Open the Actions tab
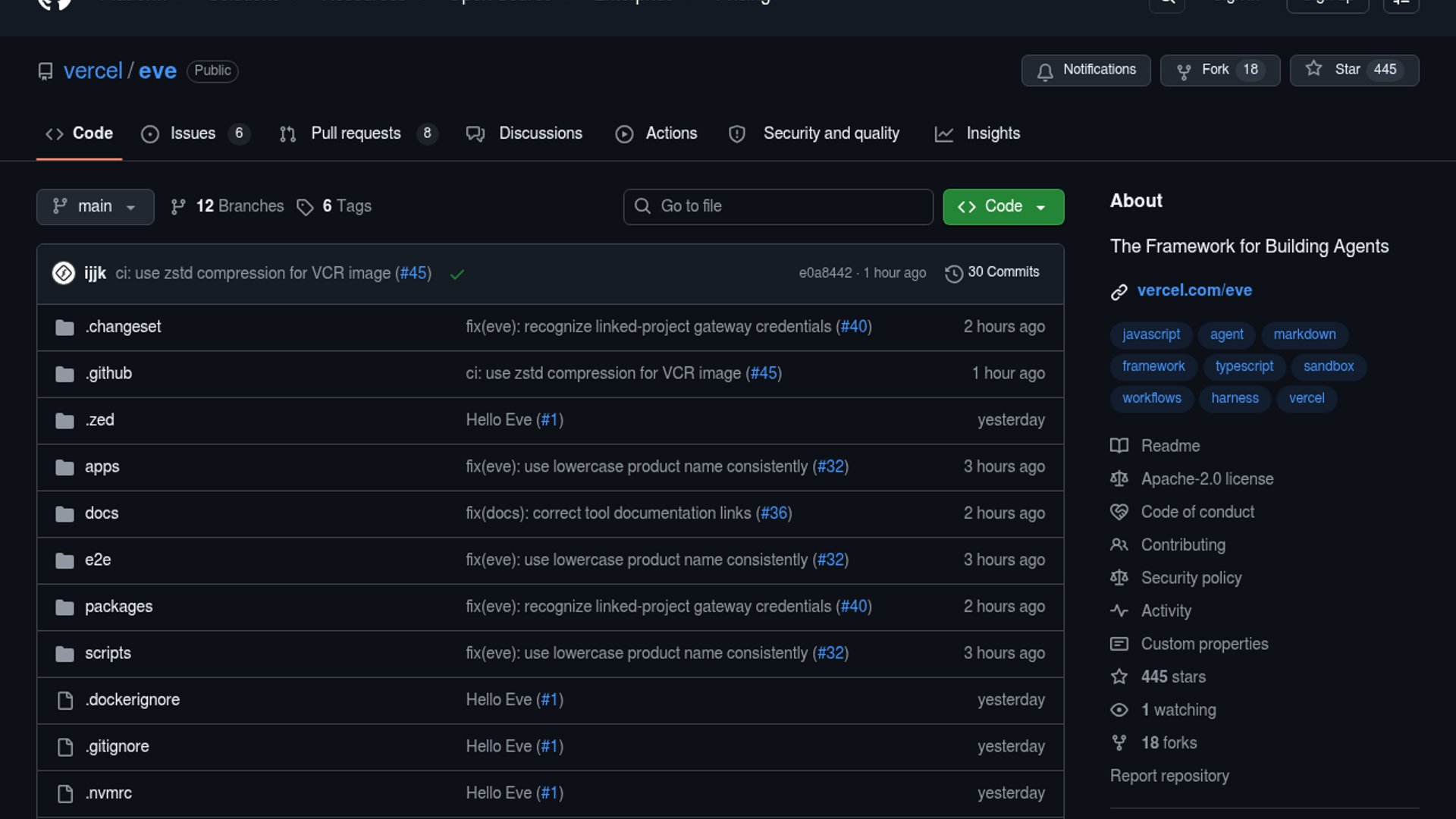The height and width of the screenshot is (819, 1456). coord(656,133)
